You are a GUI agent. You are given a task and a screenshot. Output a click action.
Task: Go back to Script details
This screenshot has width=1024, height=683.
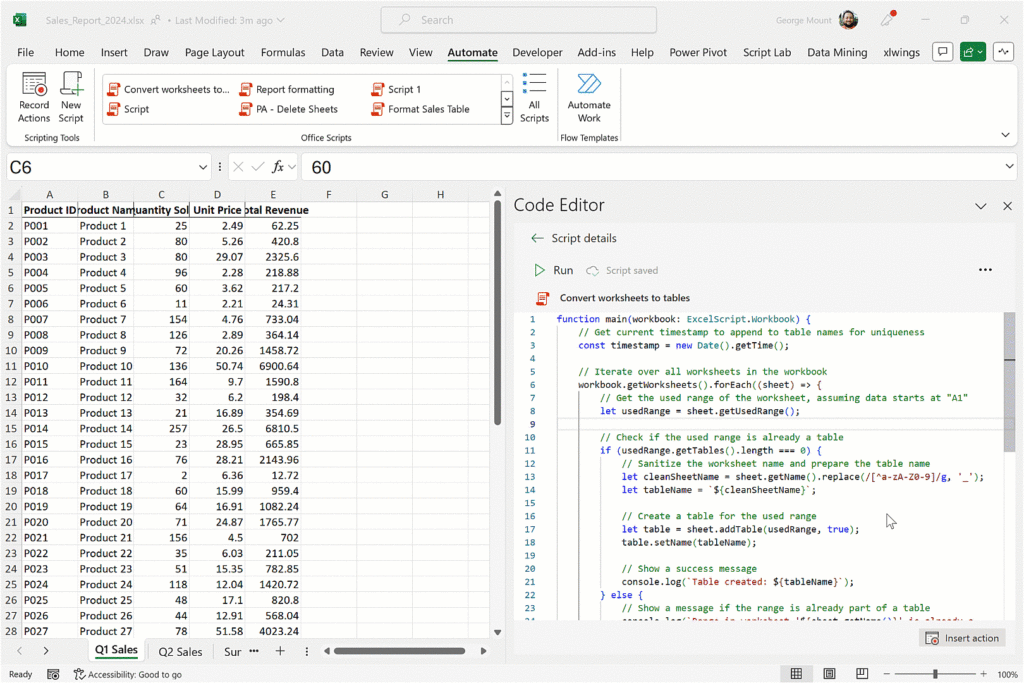click(537, 238)
